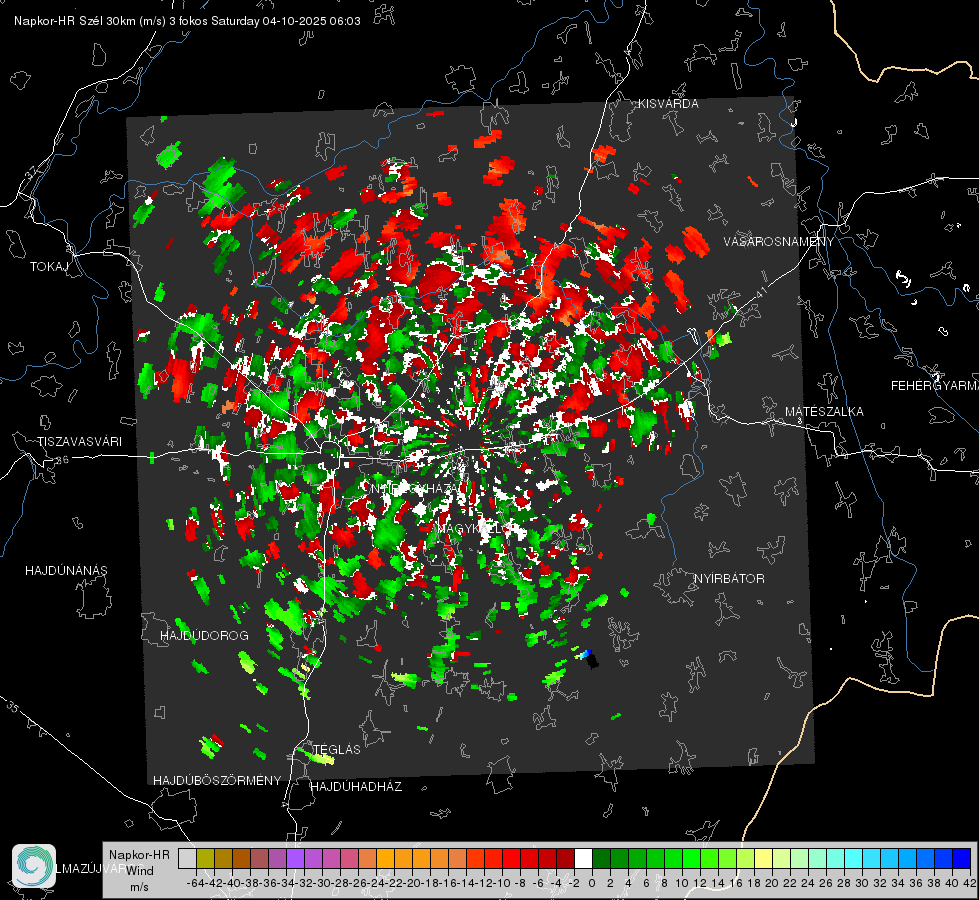This screenshot has height=900, width=979.
Task: Click the TOKAJ town label
Action: [49, 267]
